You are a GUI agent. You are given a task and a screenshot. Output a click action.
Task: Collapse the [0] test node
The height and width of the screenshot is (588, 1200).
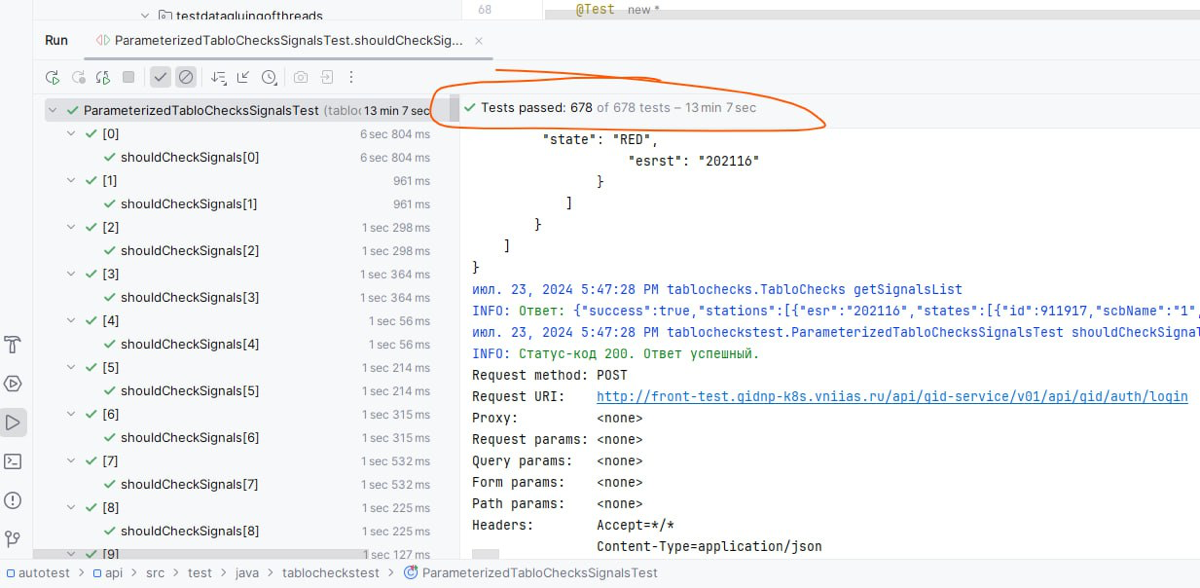click(72, 134)
